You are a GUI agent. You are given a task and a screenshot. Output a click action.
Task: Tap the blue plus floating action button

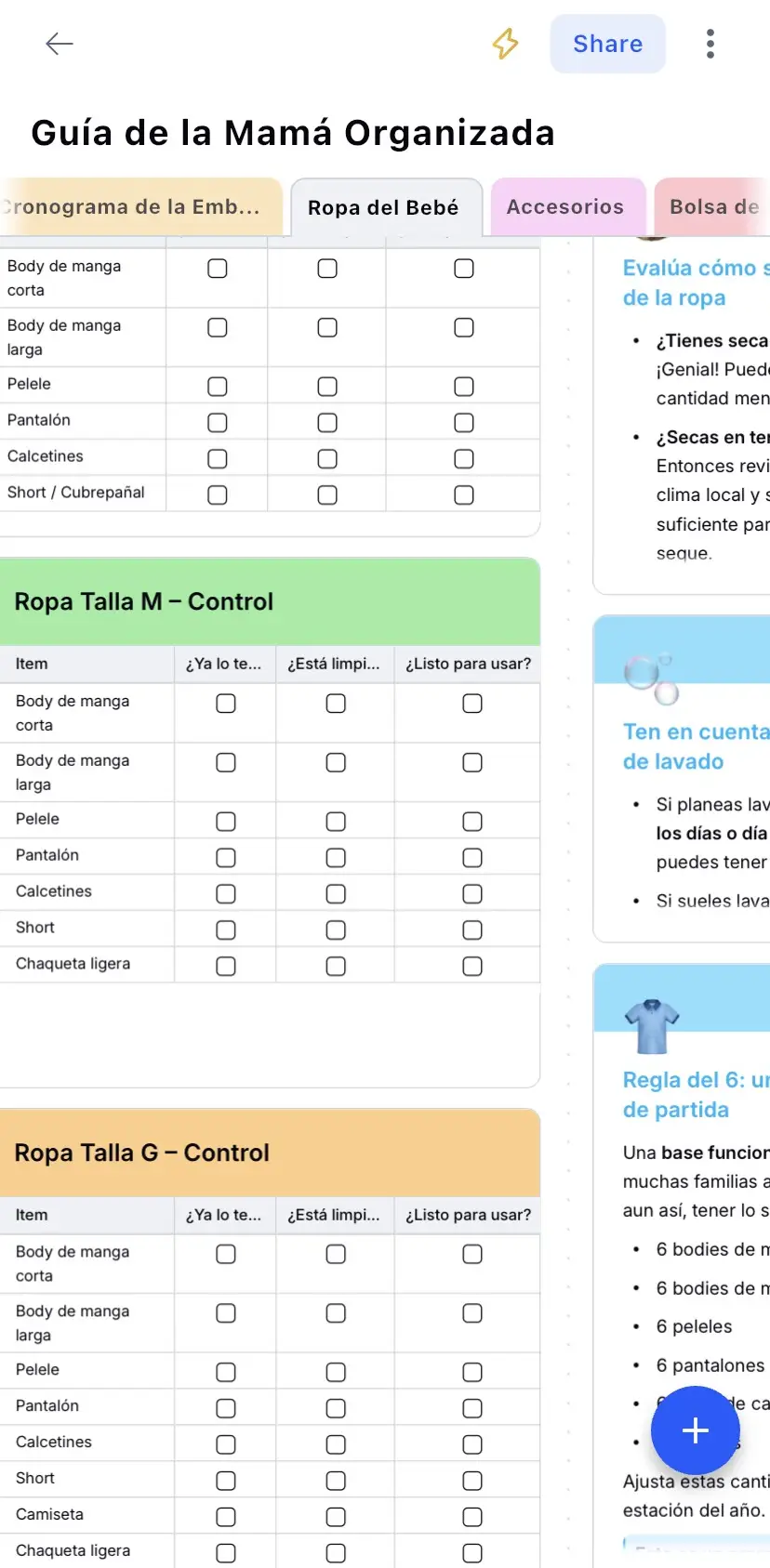click(695, 1430)
